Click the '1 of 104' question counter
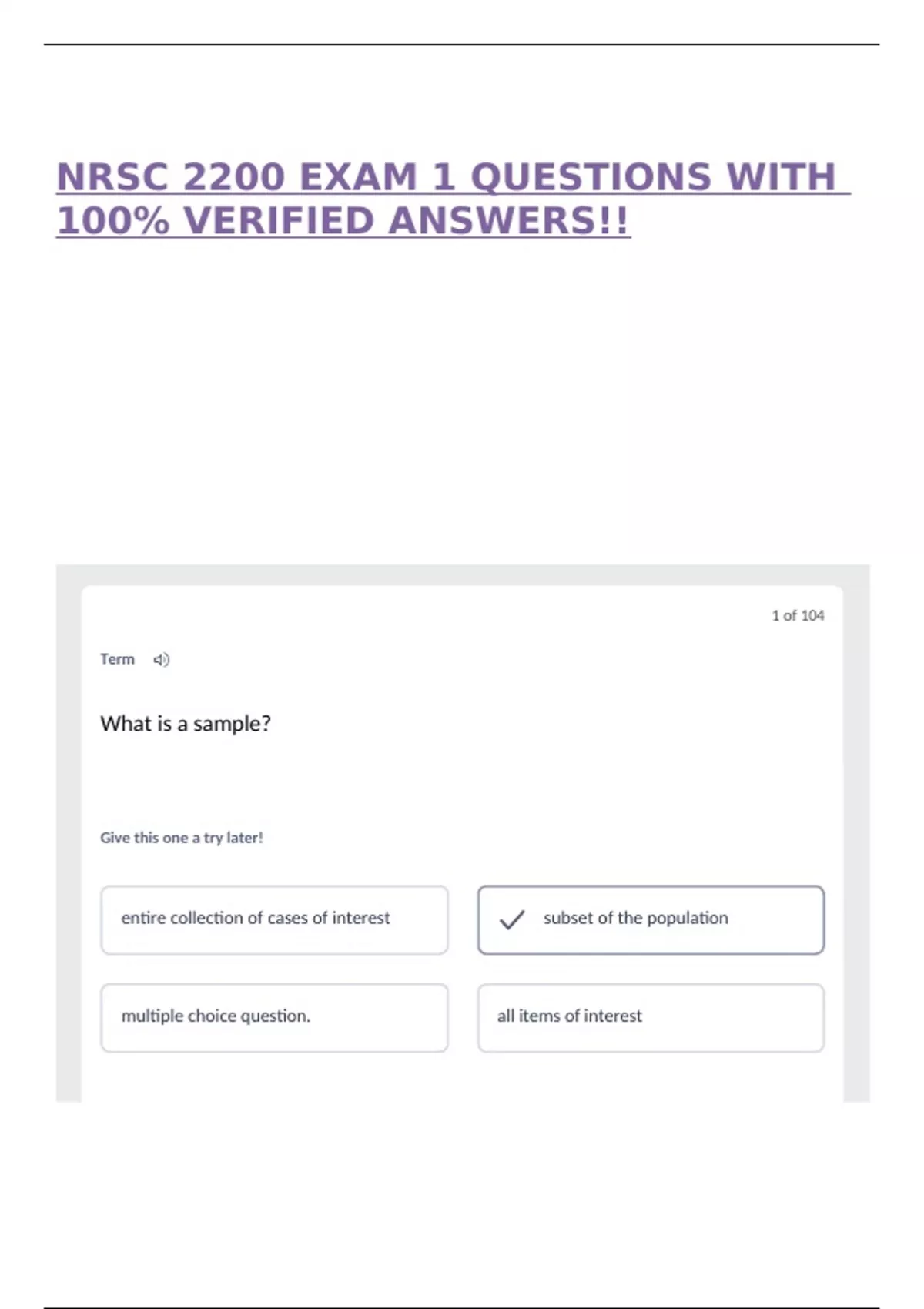The image size is (924, 1309). 798,615
